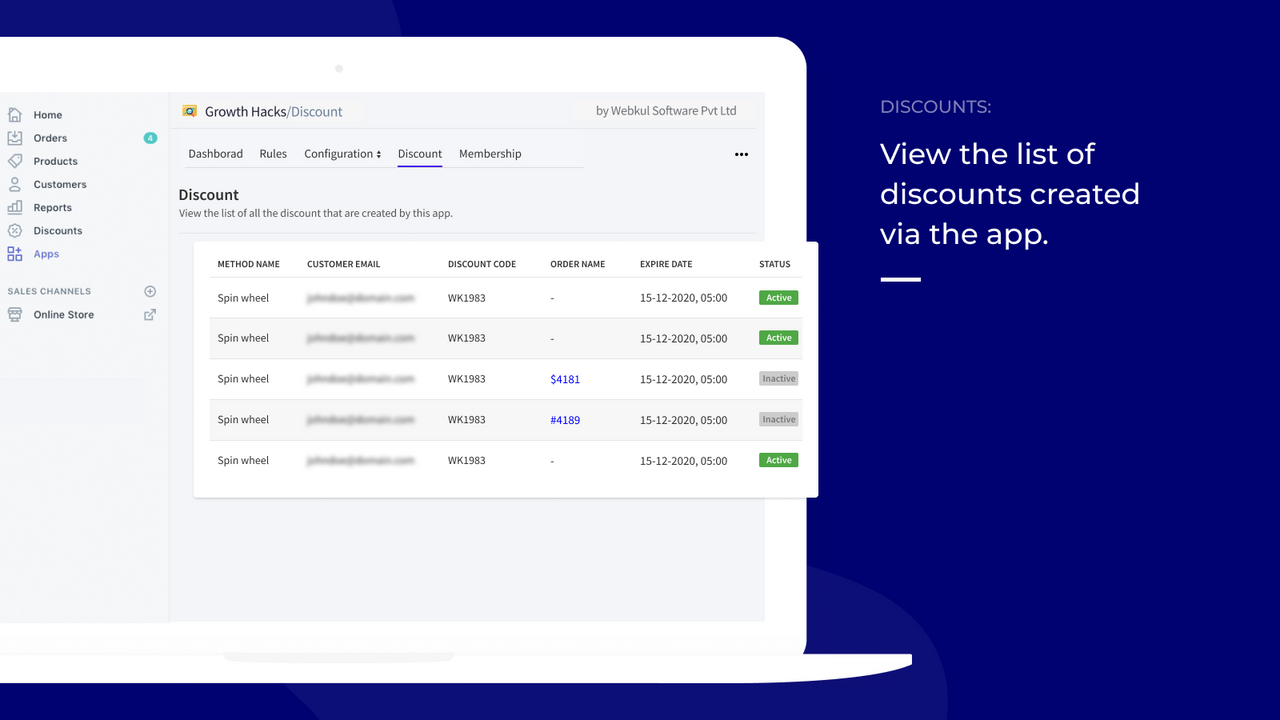Click Inactive badge in $4181 row
Screen dimensions: 1280x720
pos(779,379)
